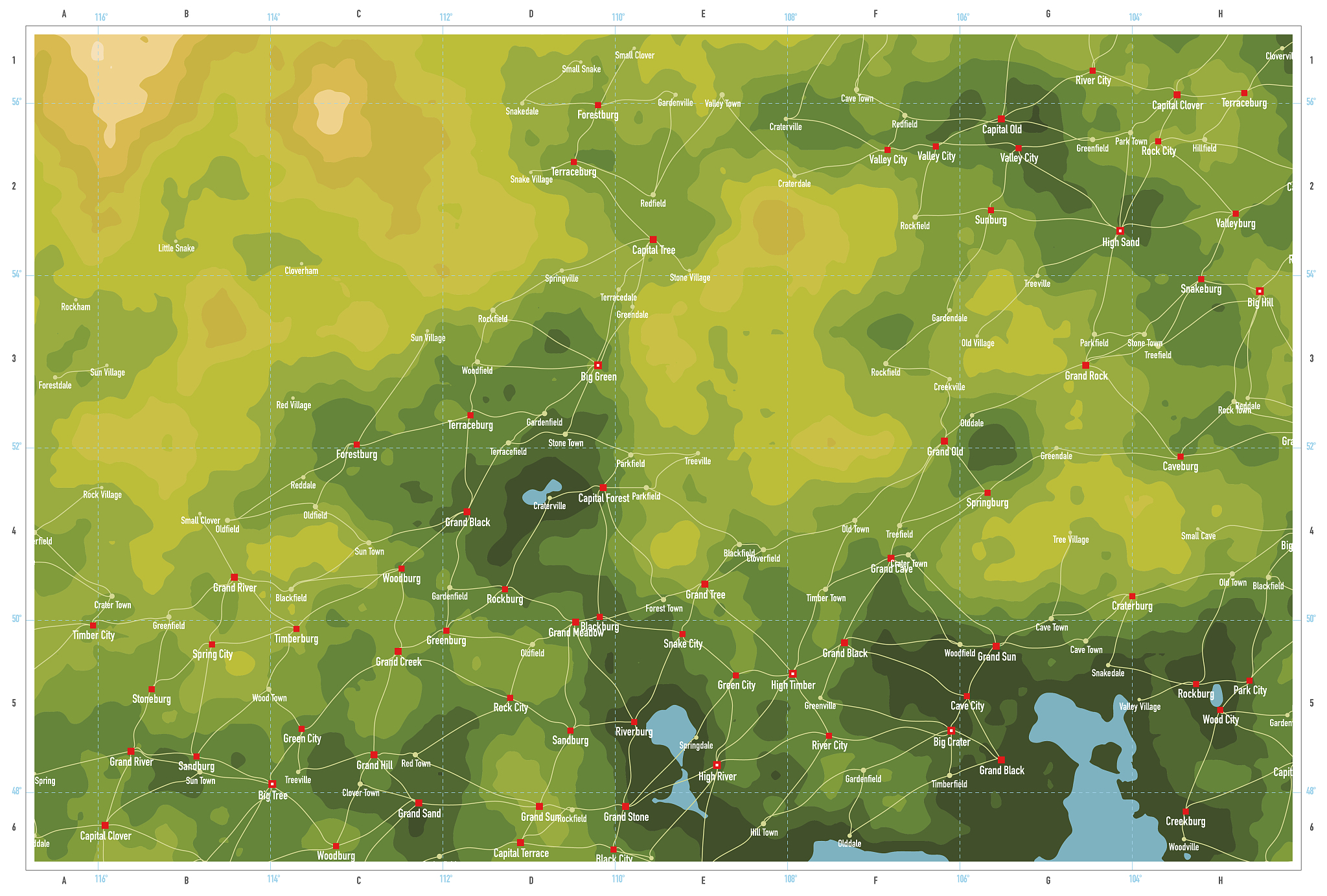Click the Timberburg label
This screenshot has width=1327, height=896.
(296, 639)
